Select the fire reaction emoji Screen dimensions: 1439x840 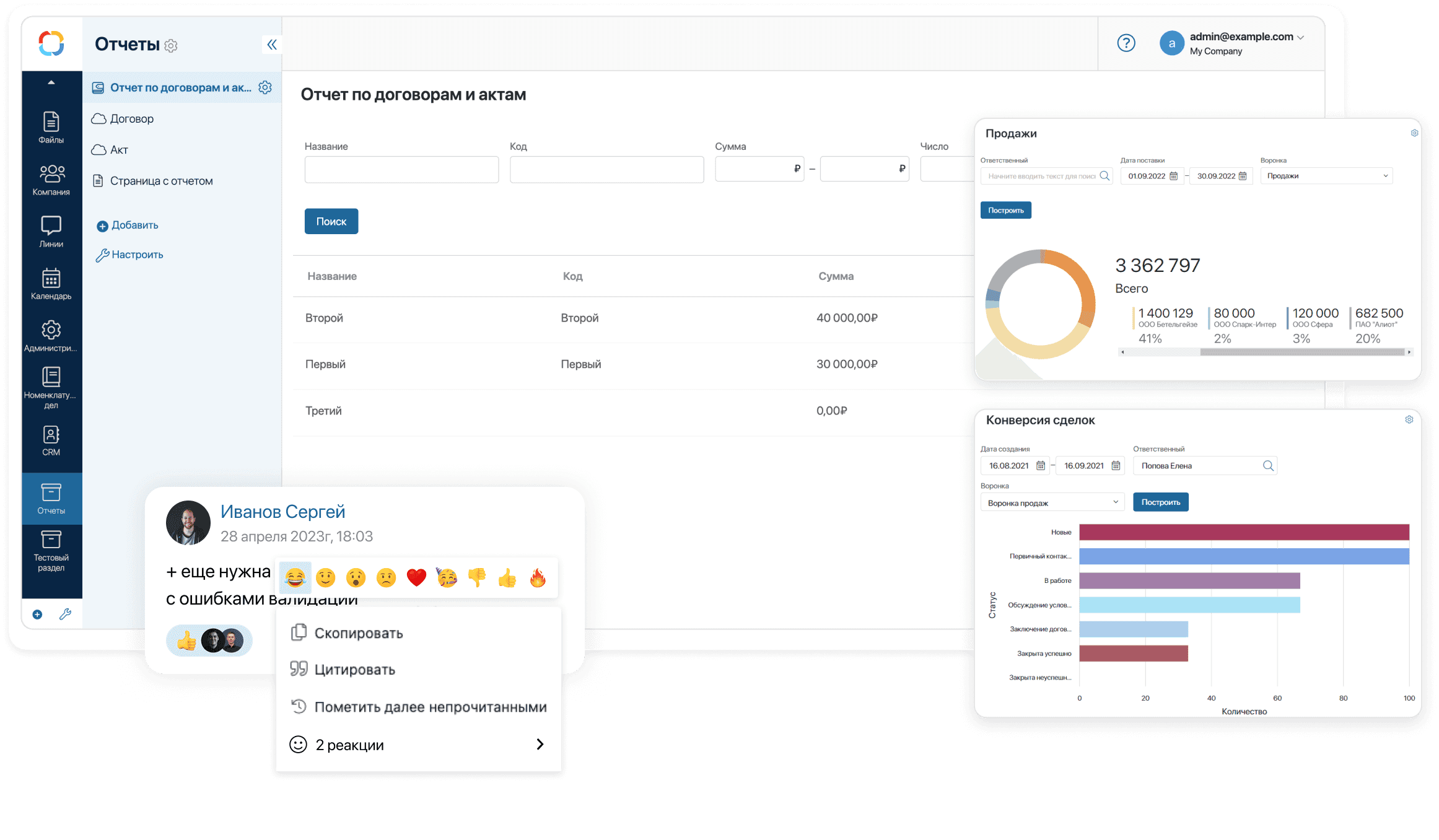[538, 578]
